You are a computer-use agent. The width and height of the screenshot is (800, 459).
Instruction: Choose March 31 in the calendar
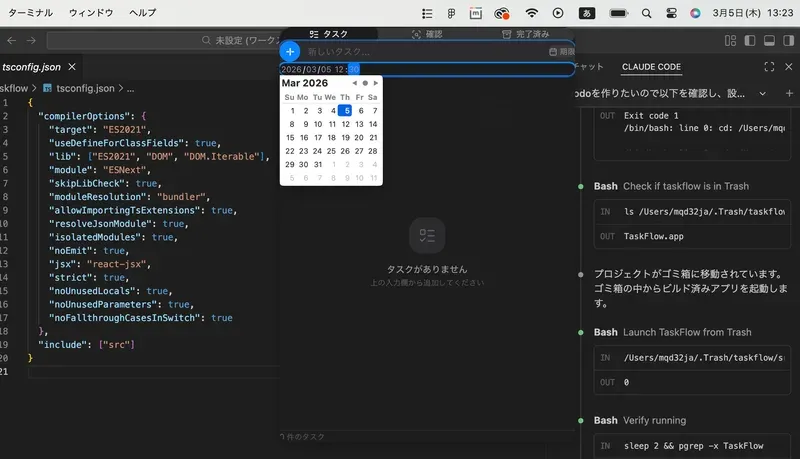coord(318,164)
